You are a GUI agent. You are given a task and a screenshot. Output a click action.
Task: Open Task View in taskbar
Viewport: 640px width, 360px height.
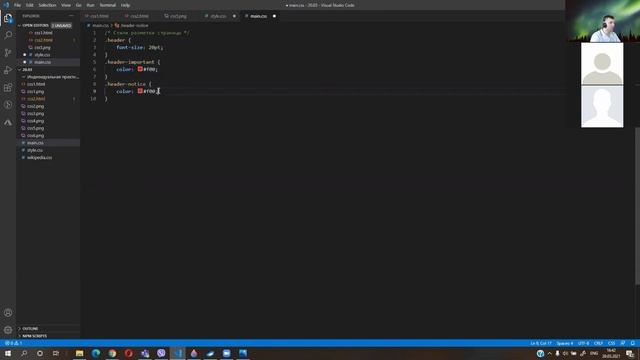click(x=56, y=353)
